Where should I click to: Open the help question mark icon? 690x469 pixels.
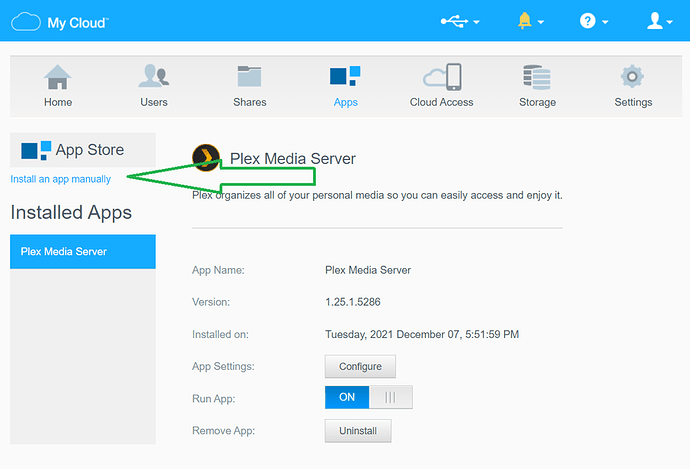(587, 21)
